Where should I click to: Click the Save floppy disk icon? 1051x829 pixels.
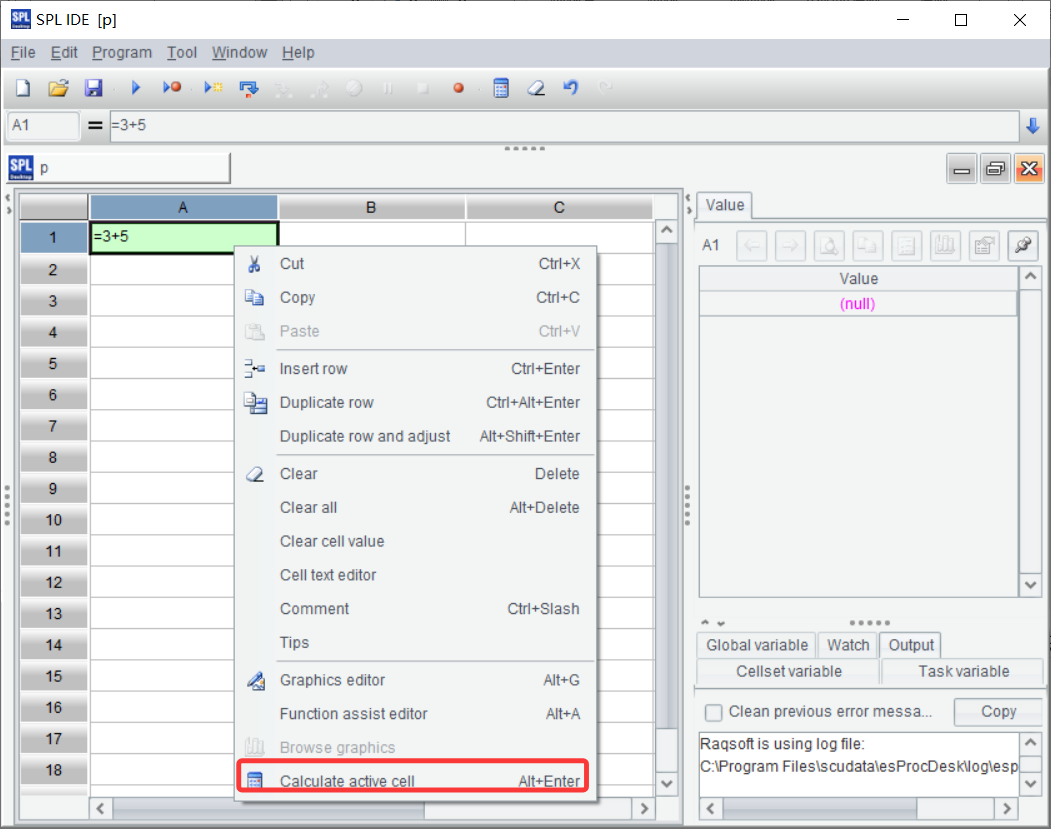pos(93,88)
